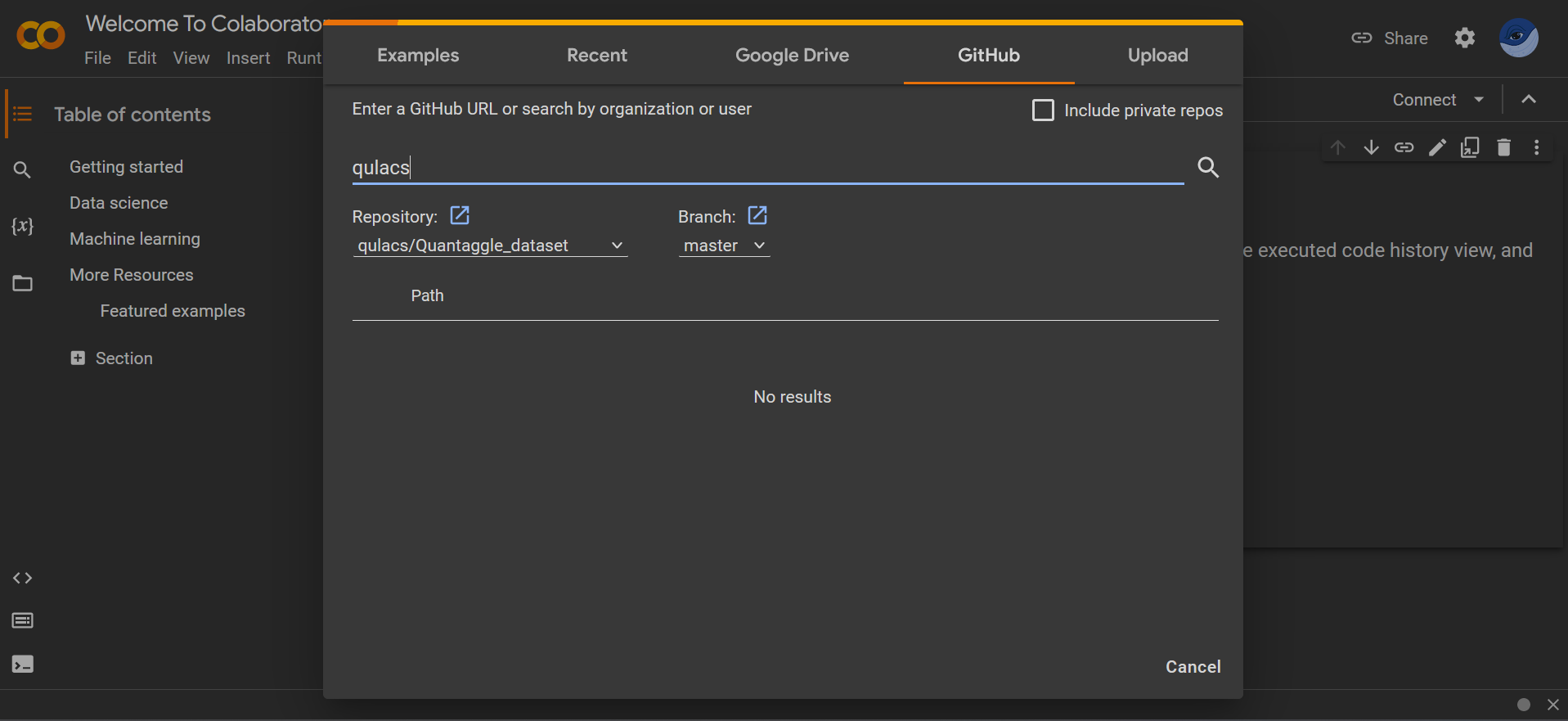Select the GitHub tab
The height and width of the screenshot is (721, 1568).
coord(989,55)
